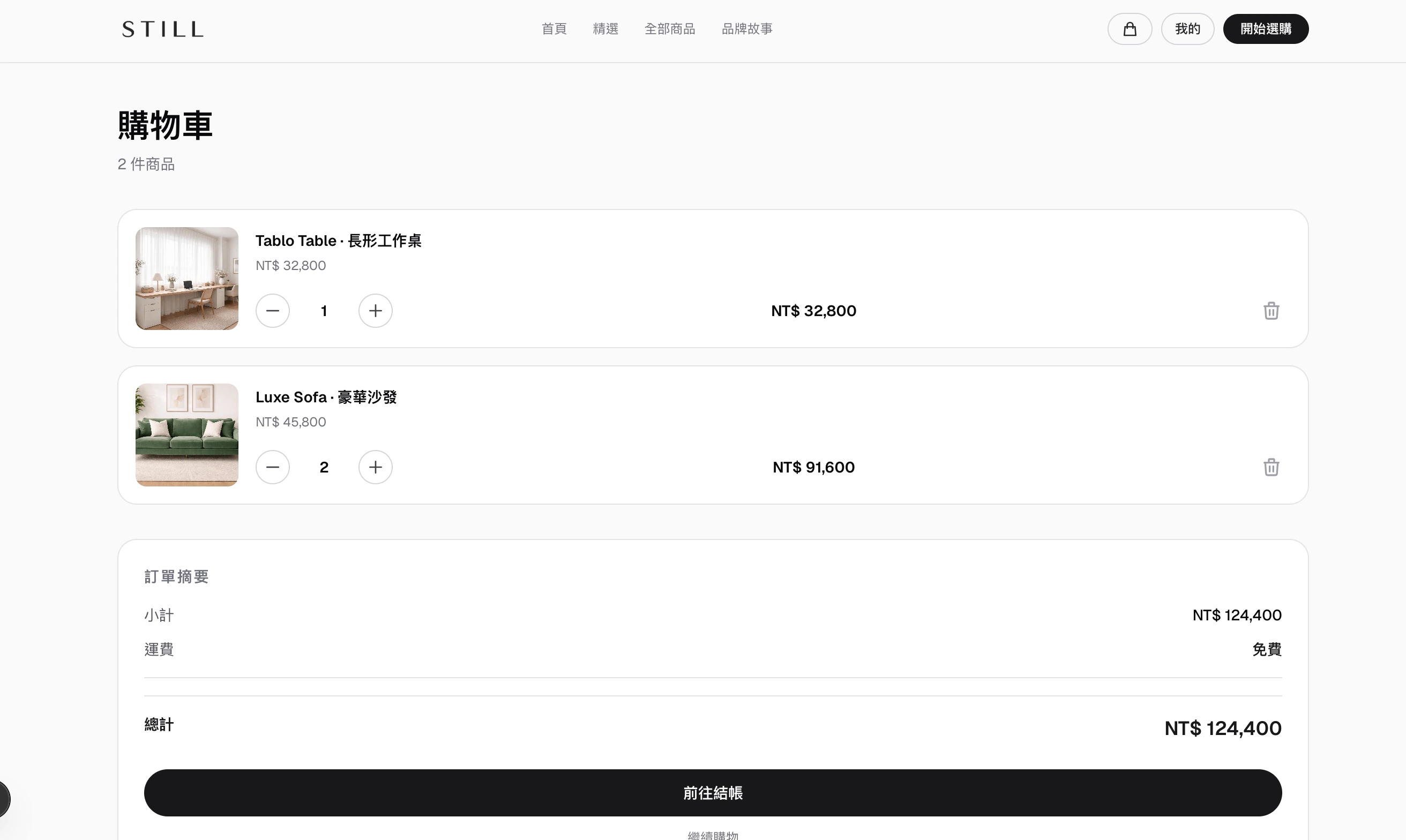Go to 首頁 in the navigation
This screenshot has height=840, width=1406.
pyautogui.click(x=554, y=29)
